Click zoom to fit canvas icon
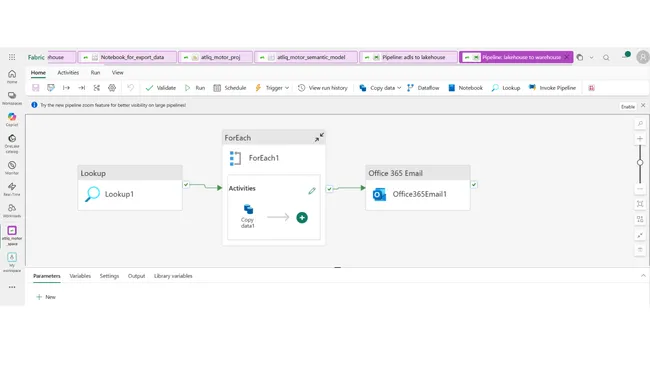This screenshot has height=366, width=650. click(640, 204)
